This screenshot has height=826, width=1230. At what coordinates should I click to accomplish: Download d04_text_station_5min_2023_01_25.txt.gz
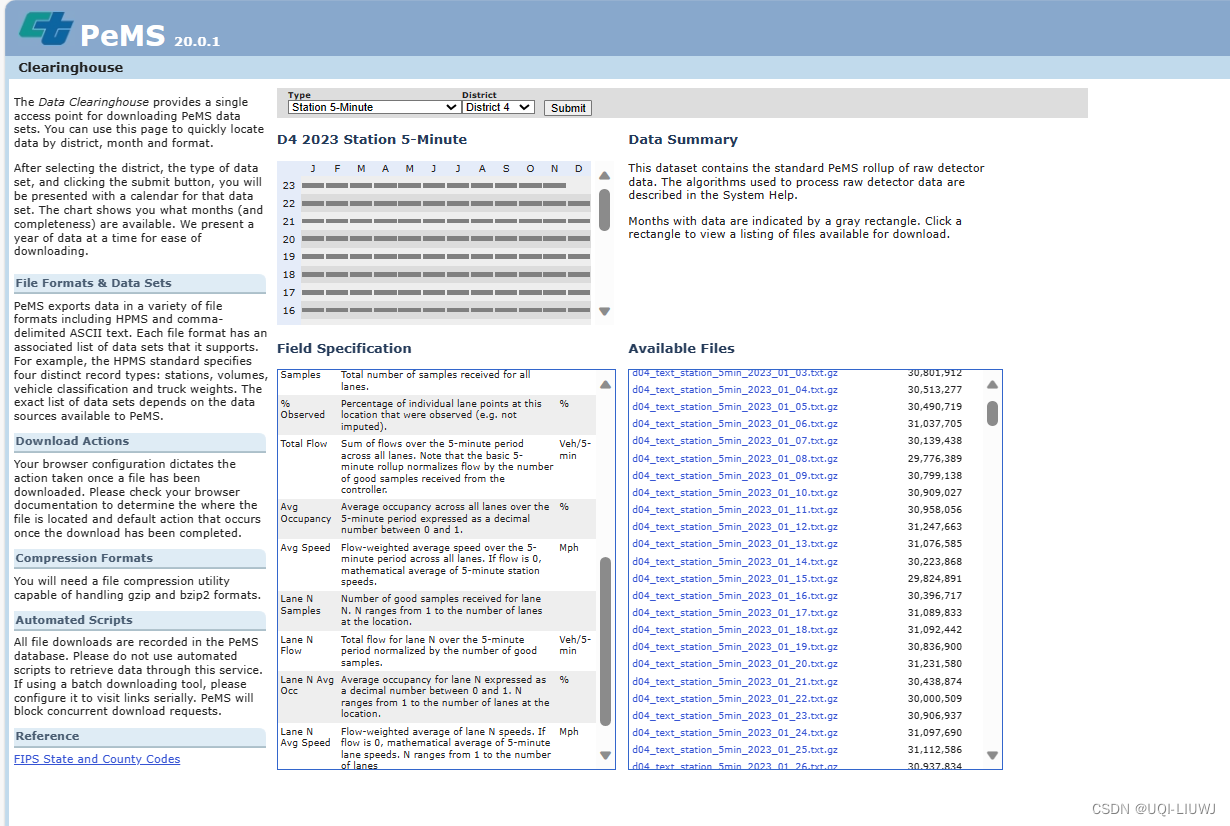pyautogui.click(x=735, y=750)
